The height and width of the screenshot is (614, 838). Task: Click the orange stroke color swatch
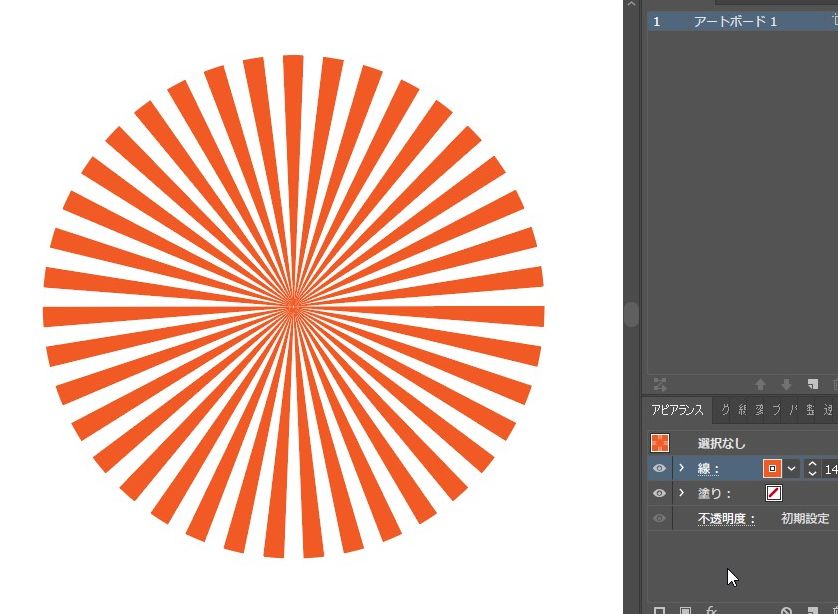click(772, 468)
